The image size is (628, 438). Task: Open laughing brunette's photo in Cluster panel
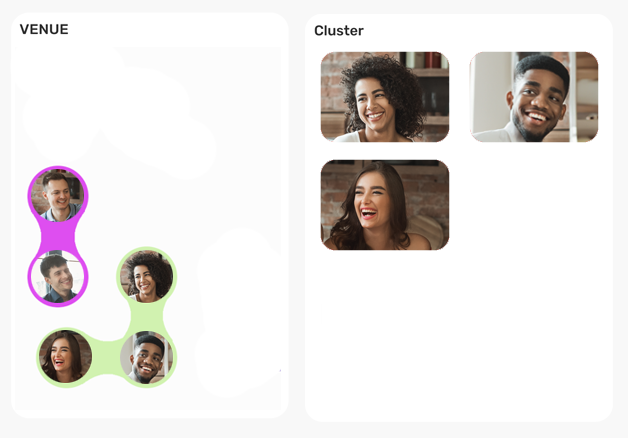[385, 205]
